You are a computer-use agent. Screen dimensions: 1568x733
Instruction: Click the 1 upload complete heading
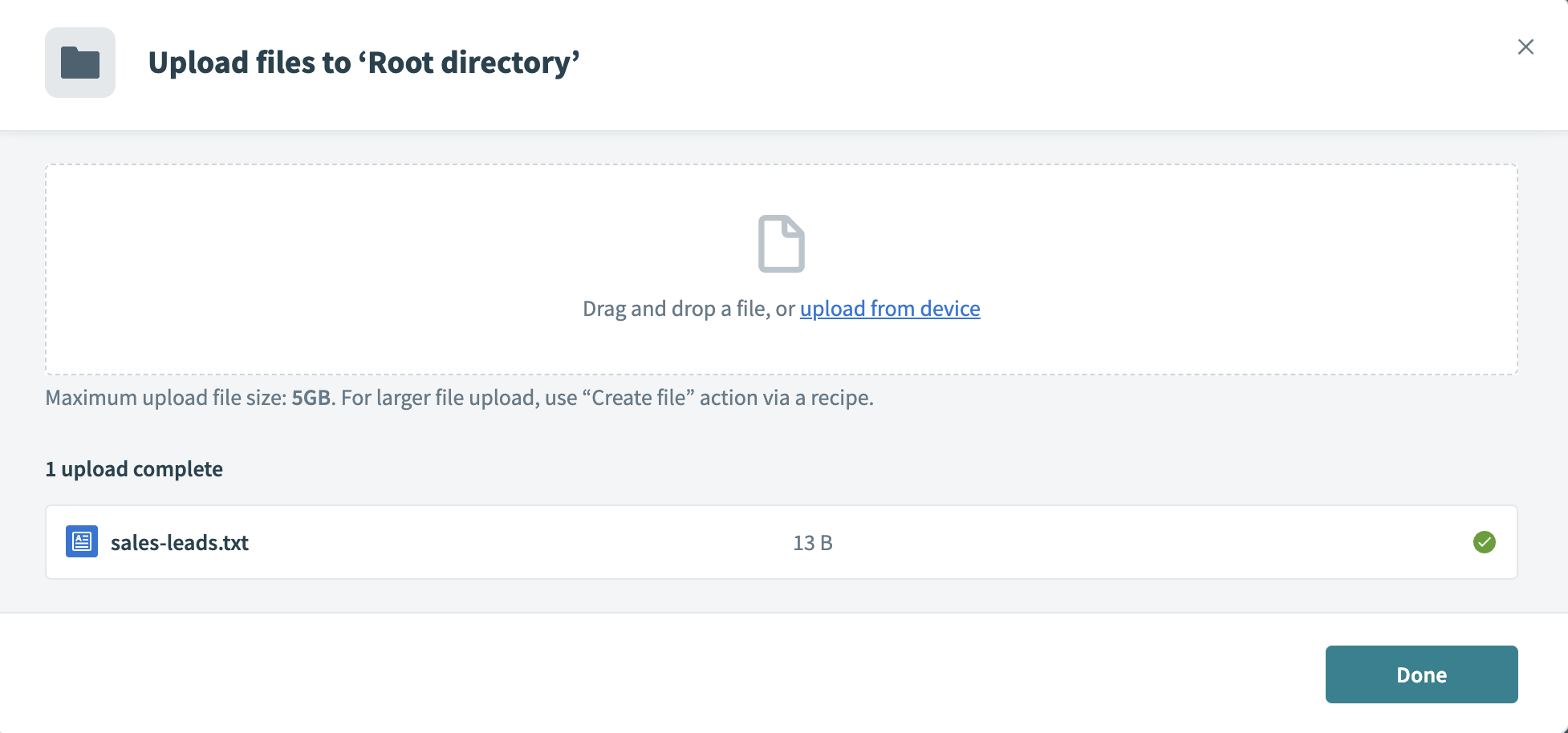134,468
